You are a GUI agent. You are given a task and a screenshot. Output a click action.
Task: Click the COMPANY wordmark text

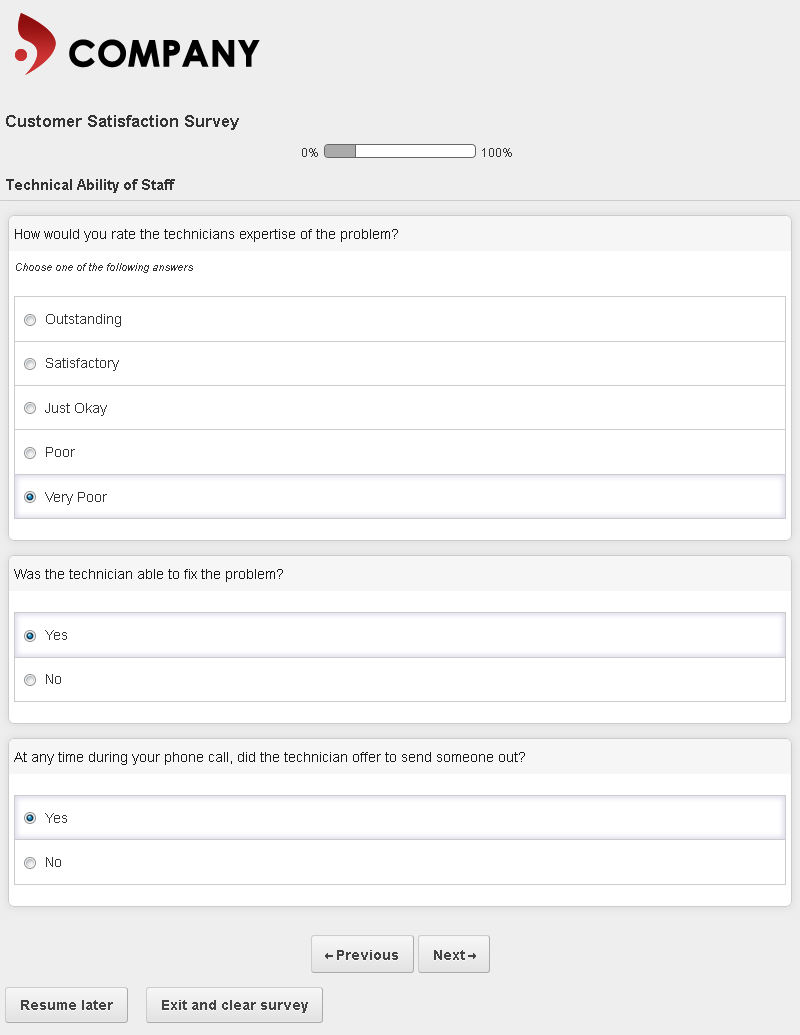point(164,53)
